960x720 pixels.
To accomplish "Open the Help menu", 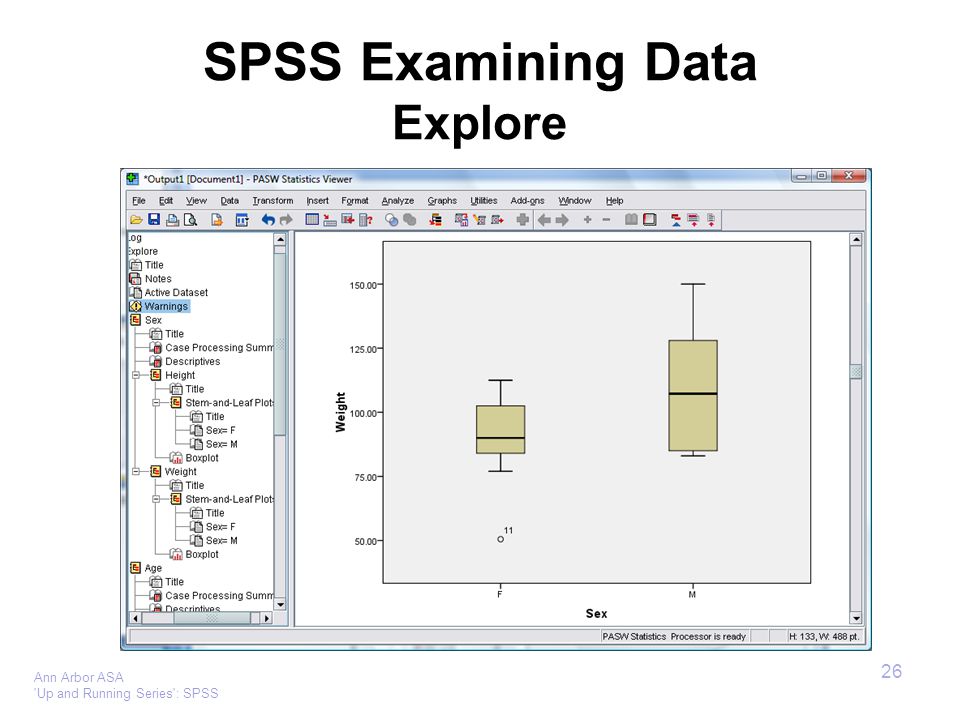I will (x=615, y=201).
